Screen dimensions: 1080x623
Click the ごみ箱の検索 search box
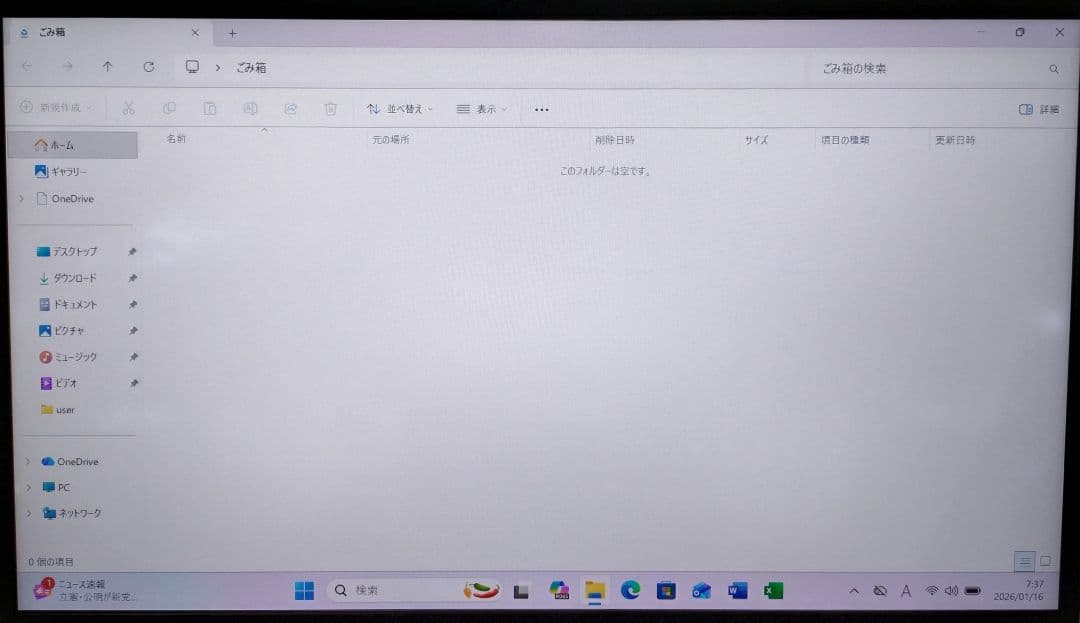tap(930, 68)
